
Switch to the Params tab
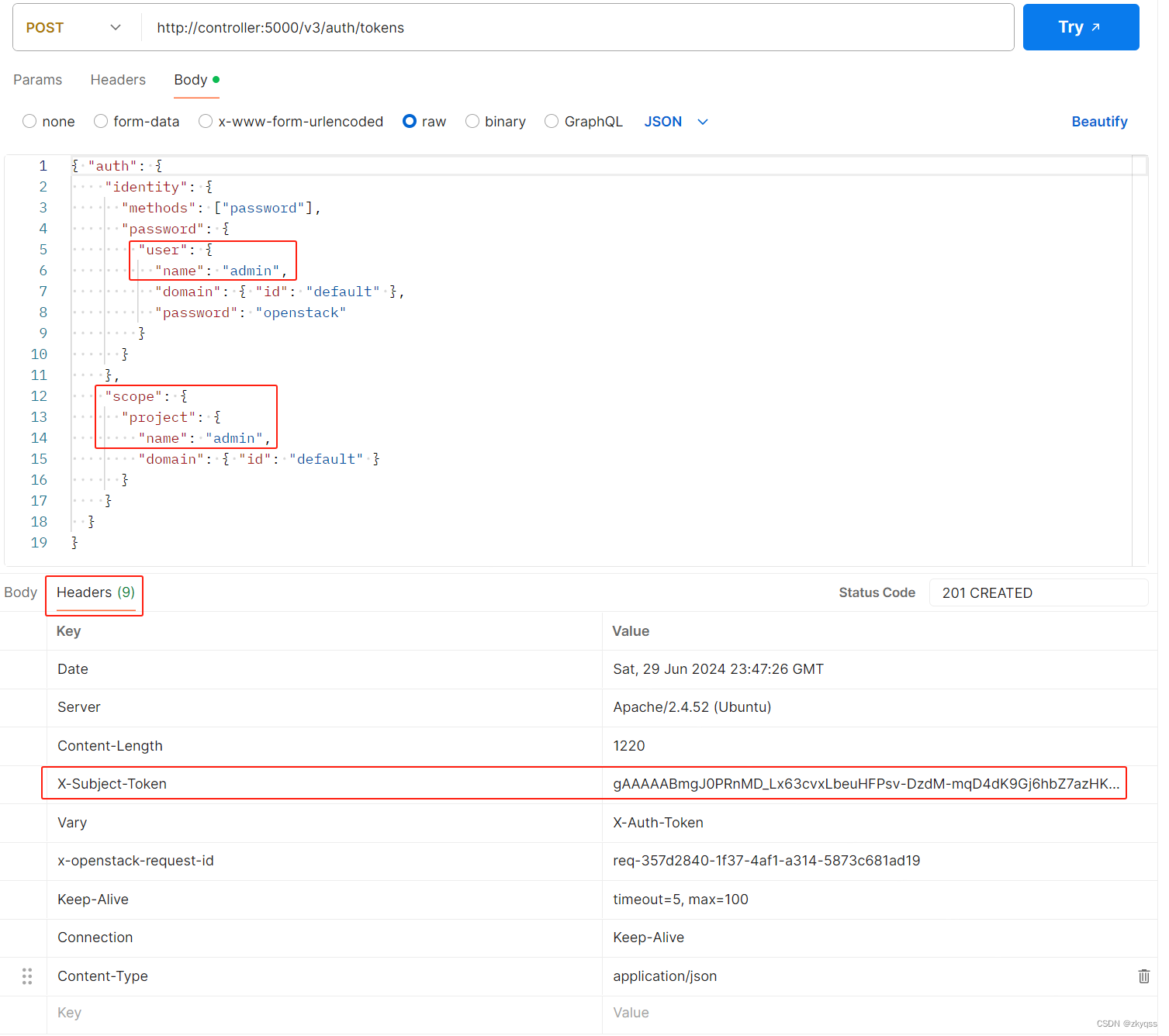point(37,80)
